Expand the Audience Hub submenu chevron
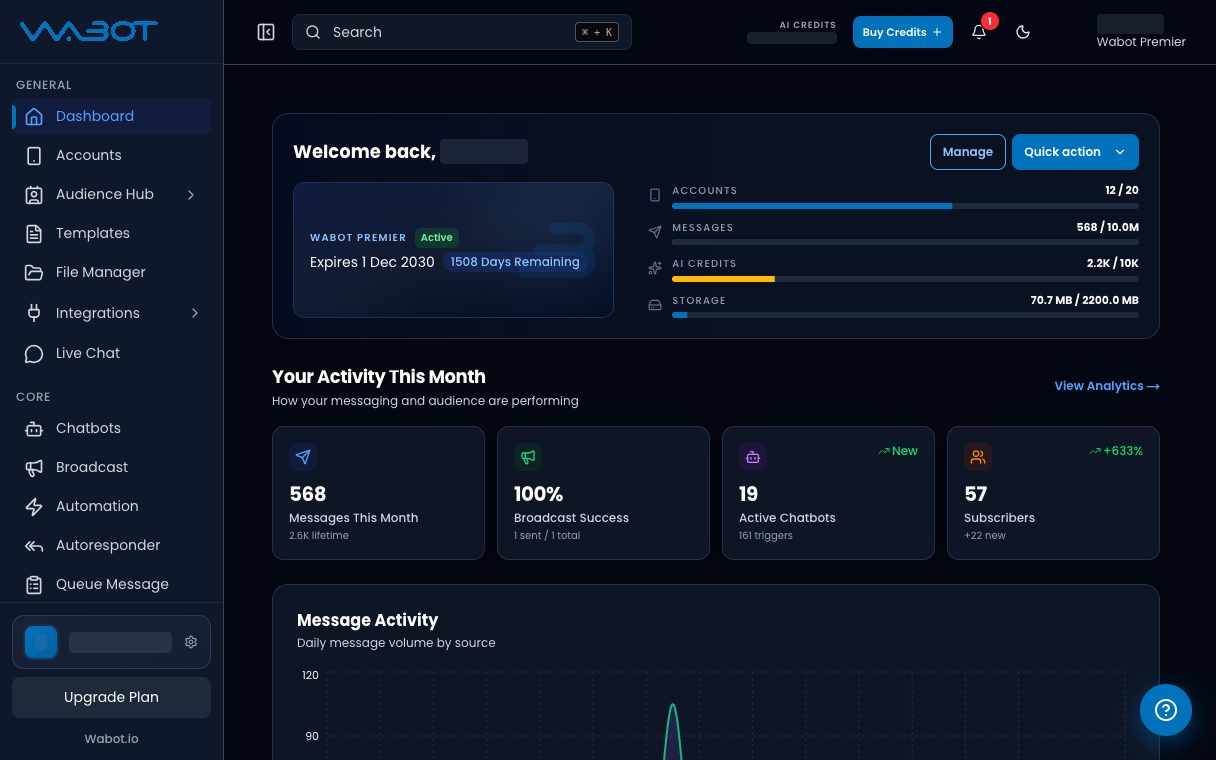The width and height of the screenshot is (1216, 760). tap(191, 194)
